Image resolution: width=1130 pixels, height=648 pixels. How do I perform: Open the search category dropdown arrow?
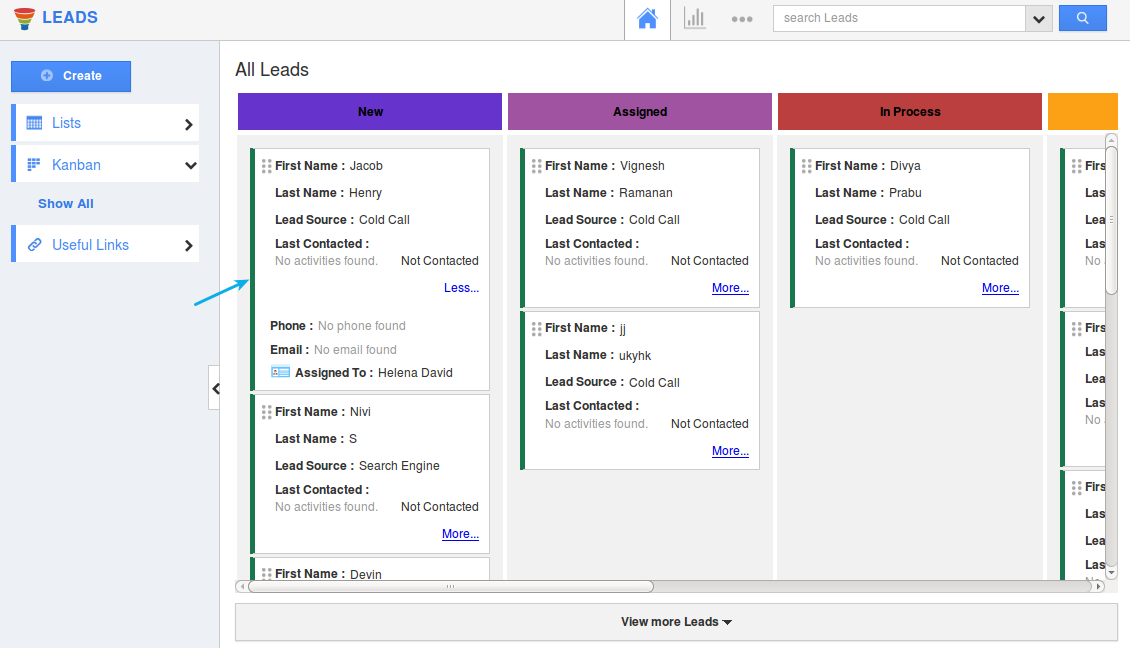coord(1039,18)
